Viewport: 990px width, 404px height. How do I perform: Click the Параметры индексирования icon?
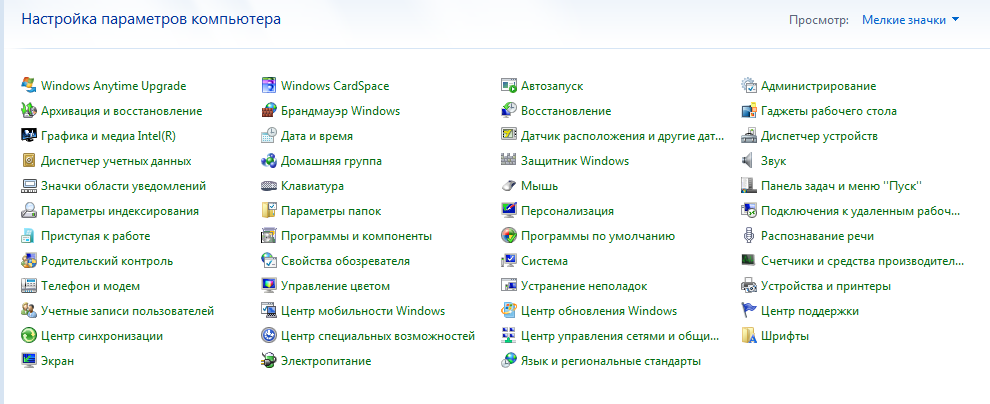point(28,210)
